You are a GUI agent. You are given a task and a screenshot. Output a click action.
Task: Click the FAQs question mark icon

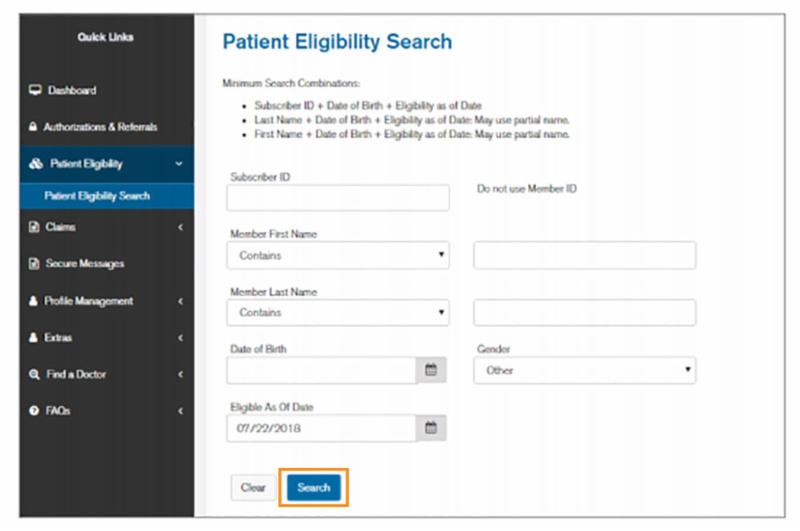[34, 411]
